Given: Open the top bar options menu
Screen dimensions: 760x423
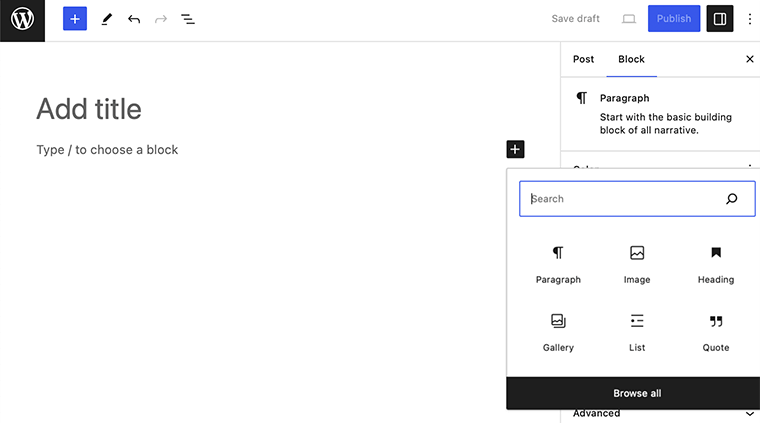Looking at the screenshot, I should pos(749,18).
